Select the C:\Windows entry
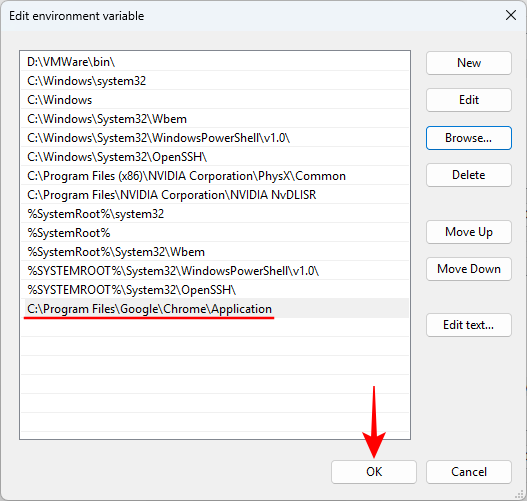 coord(215,100)
